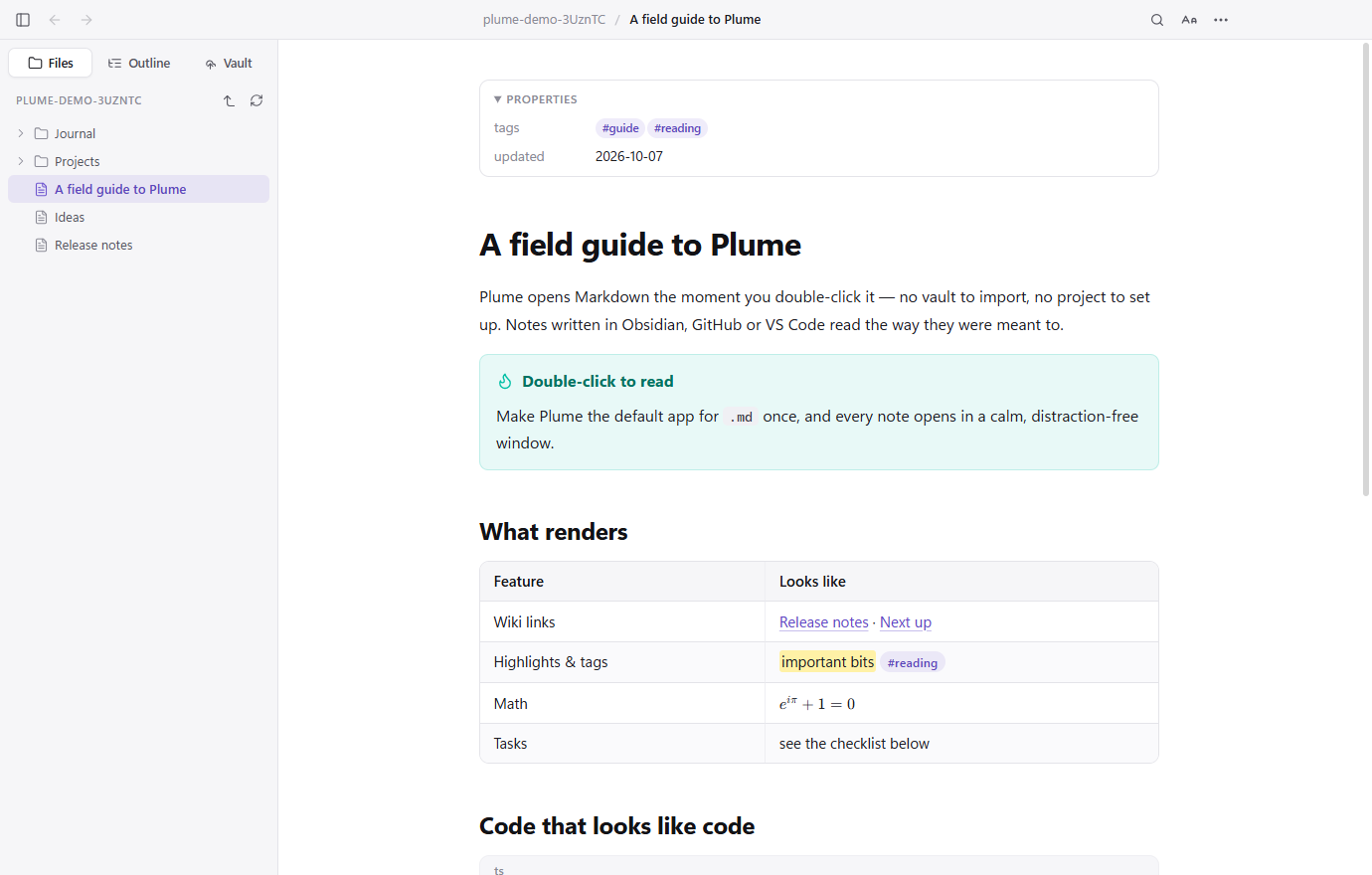
Task: Expand the Journal folder chevron
Action: pyautogui.click(x=21, y=133)
